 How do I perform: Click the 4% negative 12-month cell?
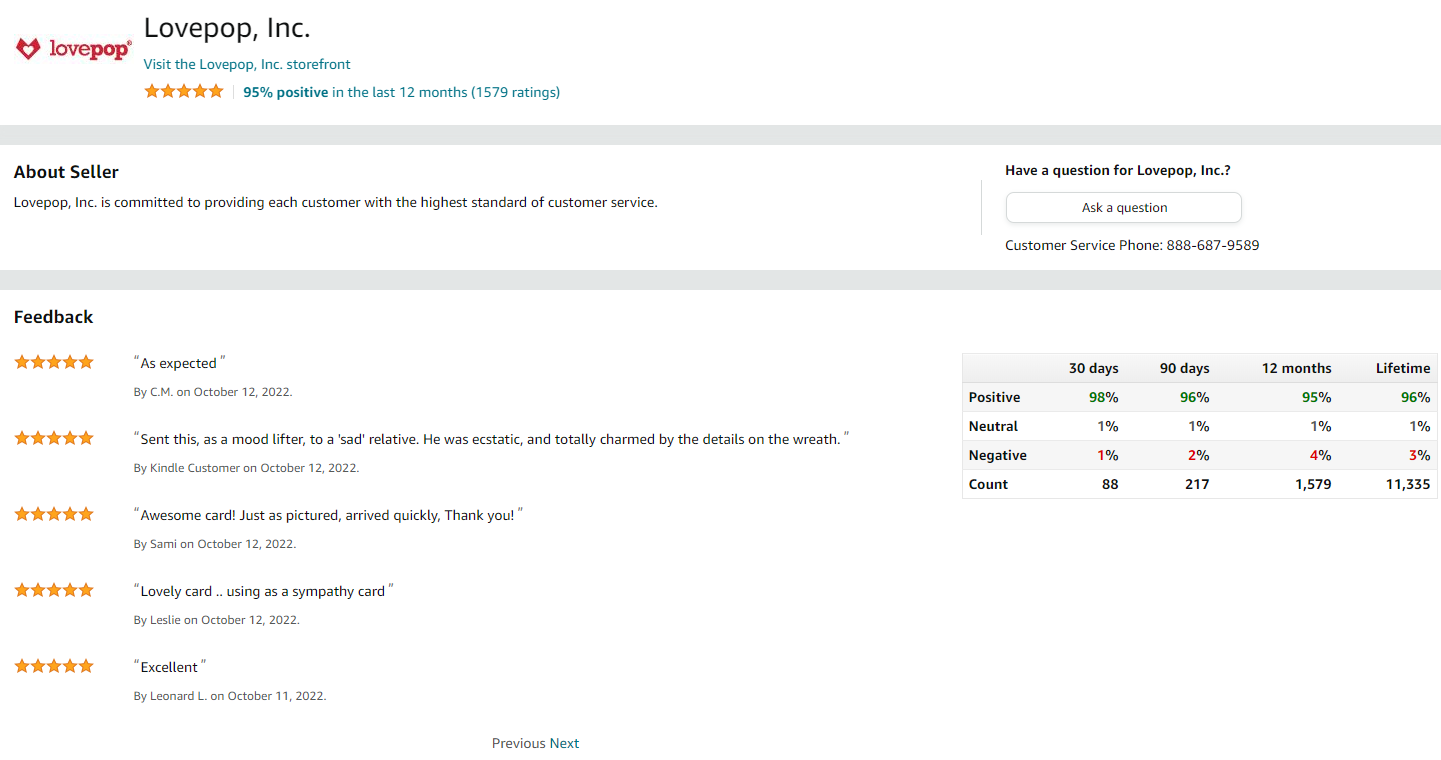[x=1320, y=455]
